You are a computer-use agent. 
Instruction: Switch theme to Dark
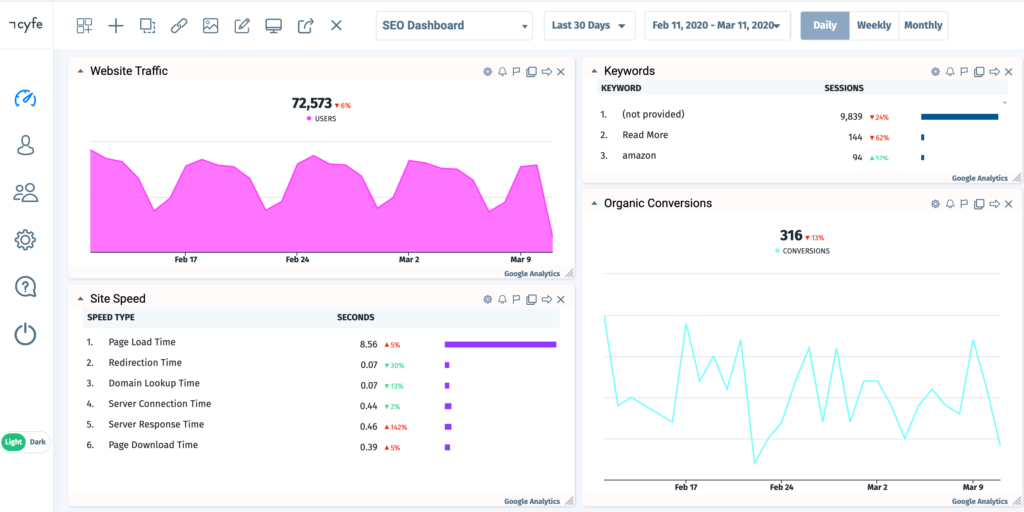(38, 442)
